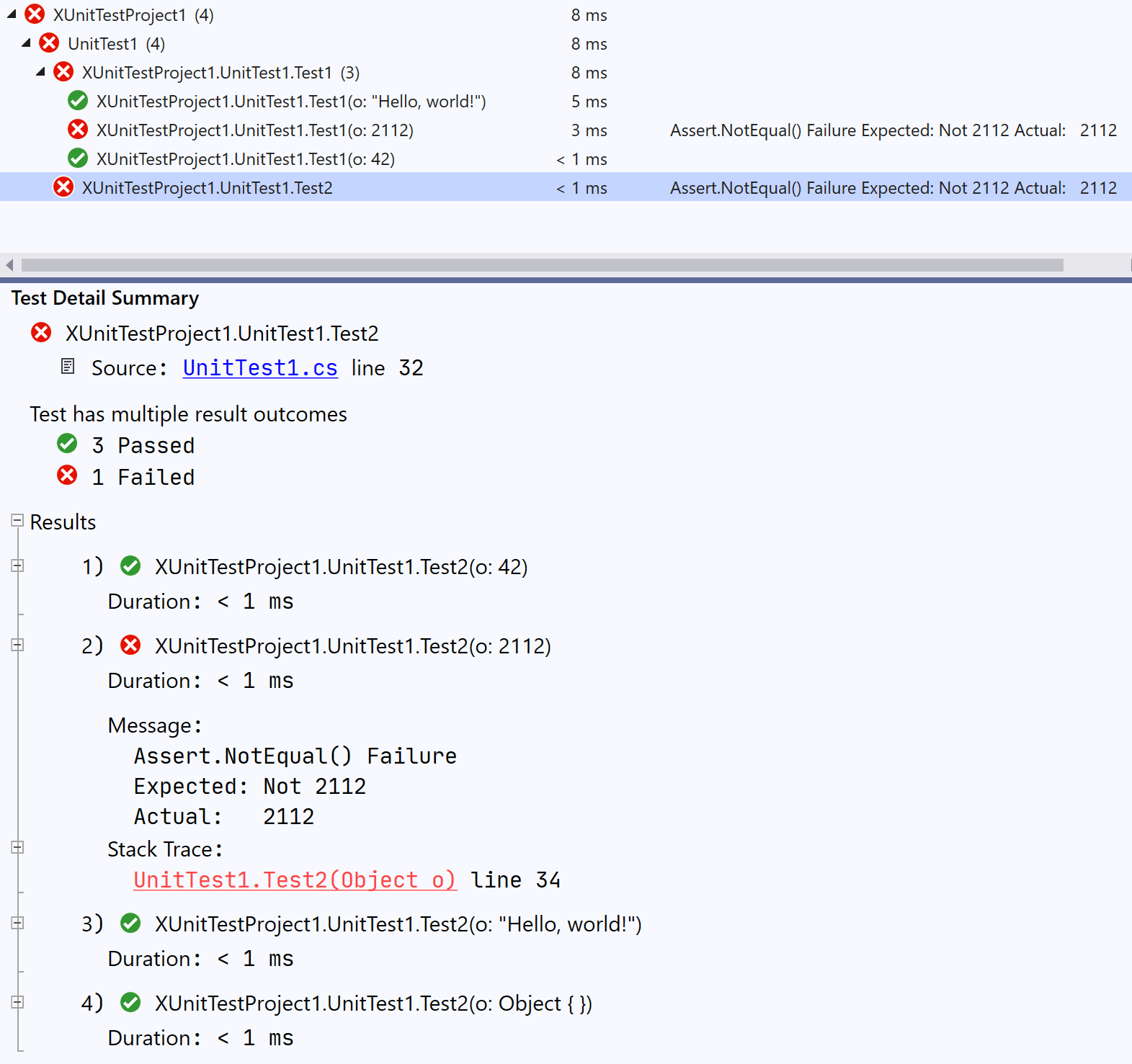Open the UnitTest1.cs source link
Screen dimensions: 1132x1064
pyautogui.click(x=260, y=368)
